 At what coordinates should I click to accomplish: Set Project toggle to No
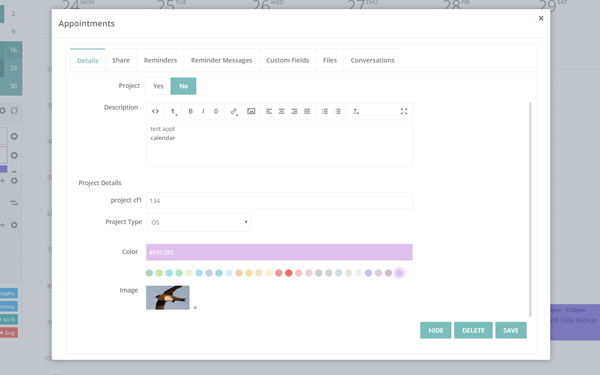coord(183,86)
